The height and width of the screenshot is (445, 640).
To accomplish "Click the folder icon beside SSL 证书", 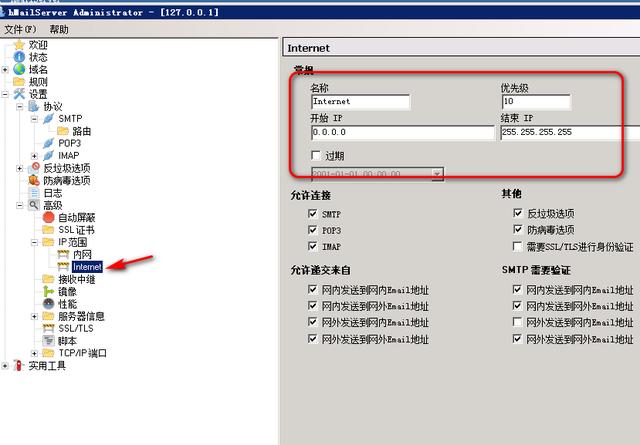I will (48, 230).
